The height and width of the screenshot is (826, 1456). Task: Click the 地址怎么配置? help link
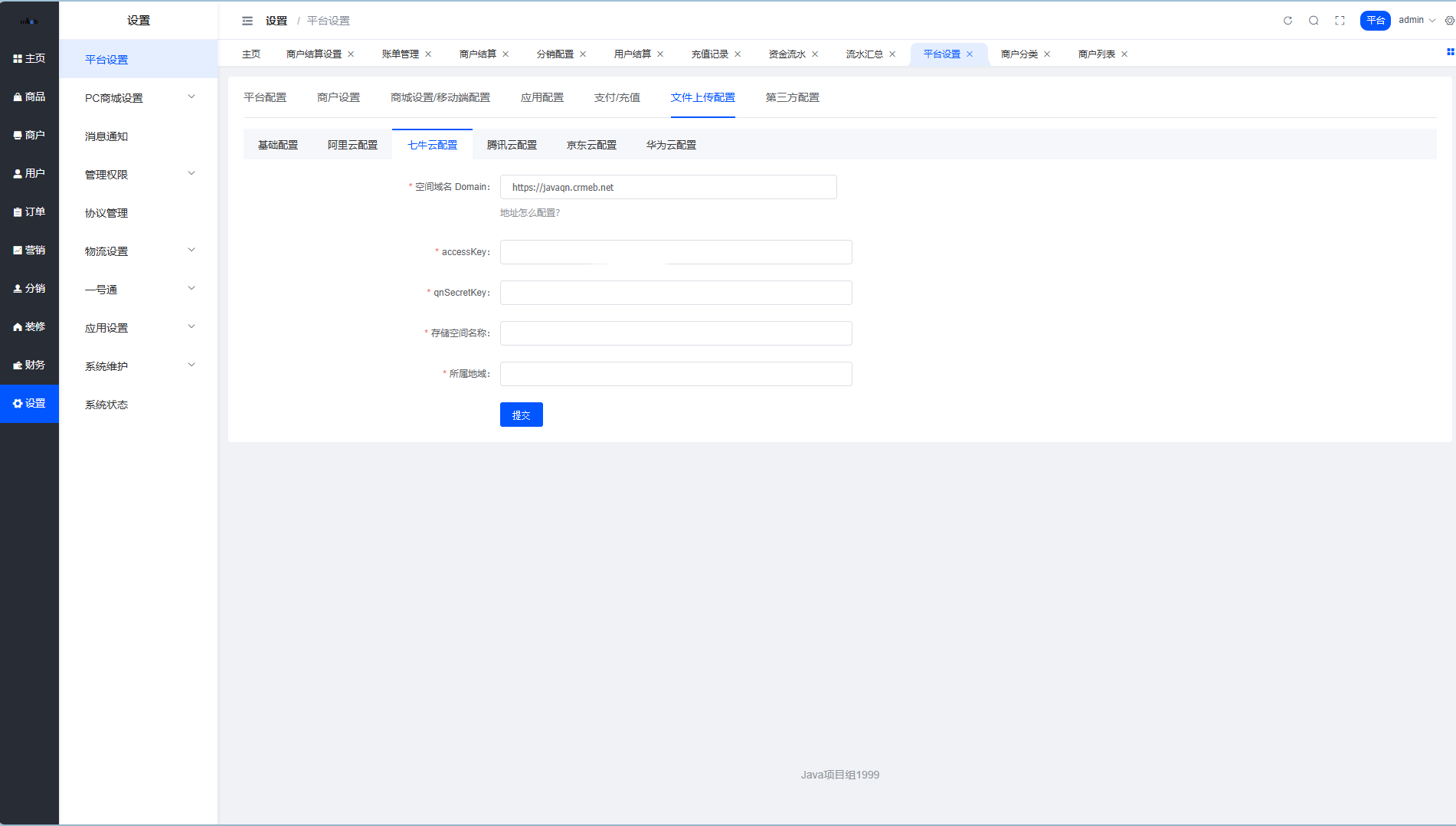point(530,213)
